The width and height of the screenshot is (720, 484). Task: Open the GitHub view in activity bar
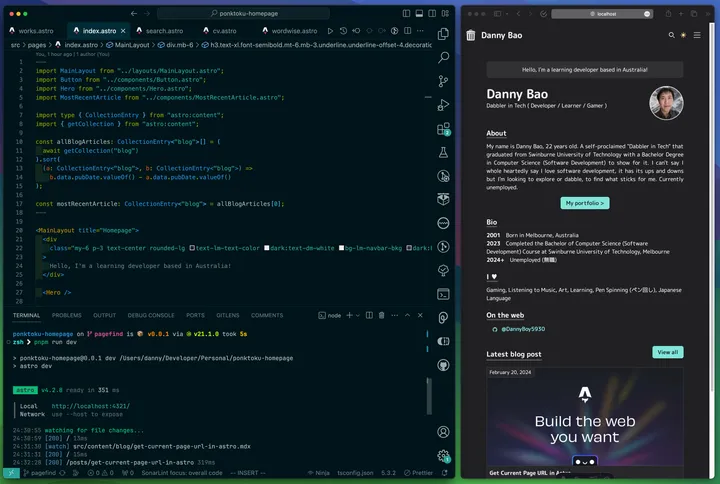click(x=443, y=365)
